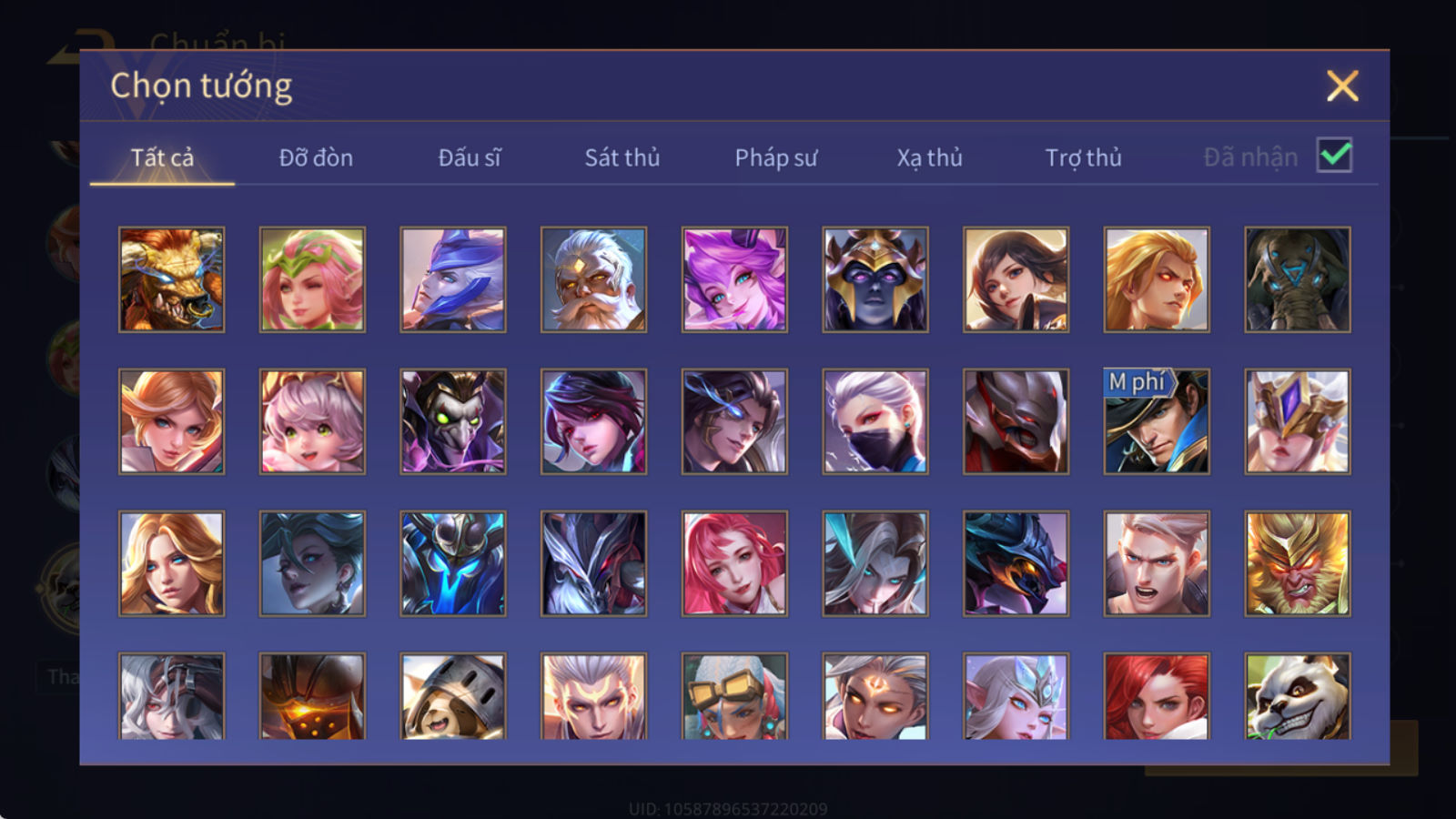Toggle the Đã nhận checkbox

pos(1334,156)
